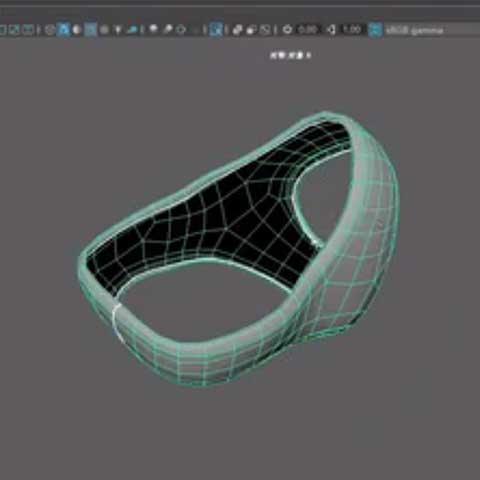Toggle the Smooth Shade All icon
The image size is (480, 480).
coord(63,30)
